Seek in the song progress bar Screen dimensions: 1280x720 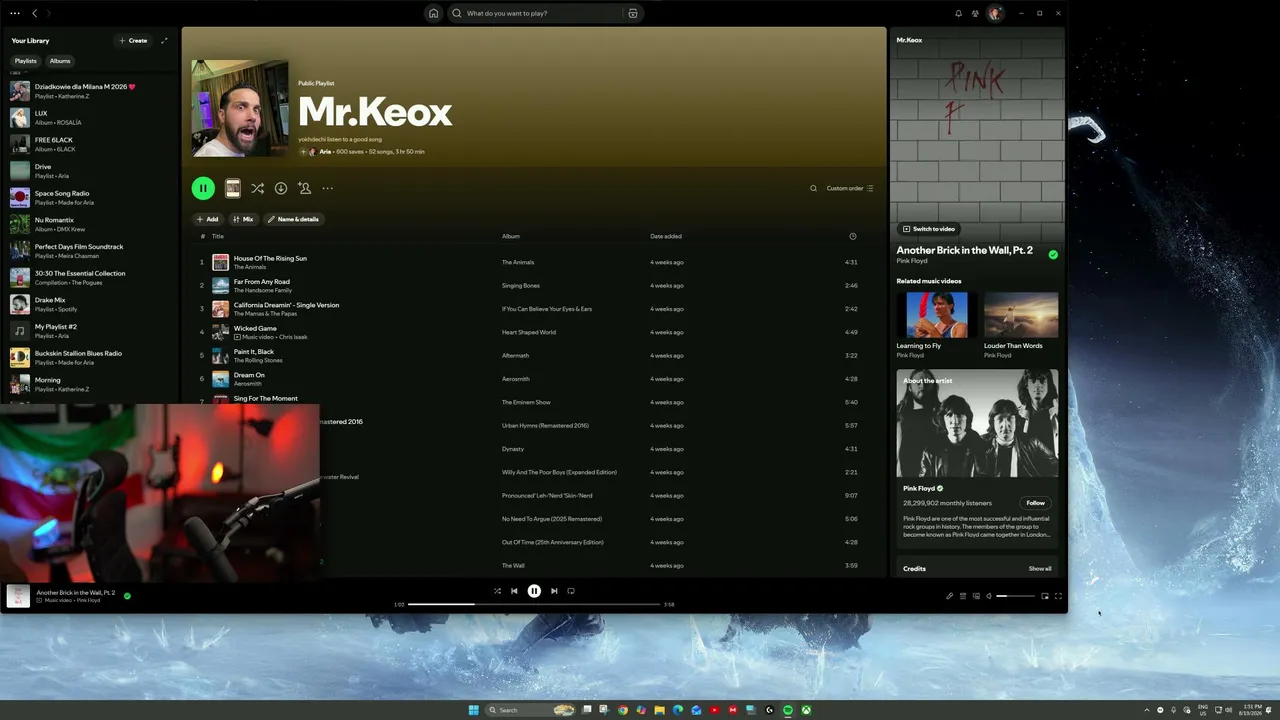pos(534,604)
